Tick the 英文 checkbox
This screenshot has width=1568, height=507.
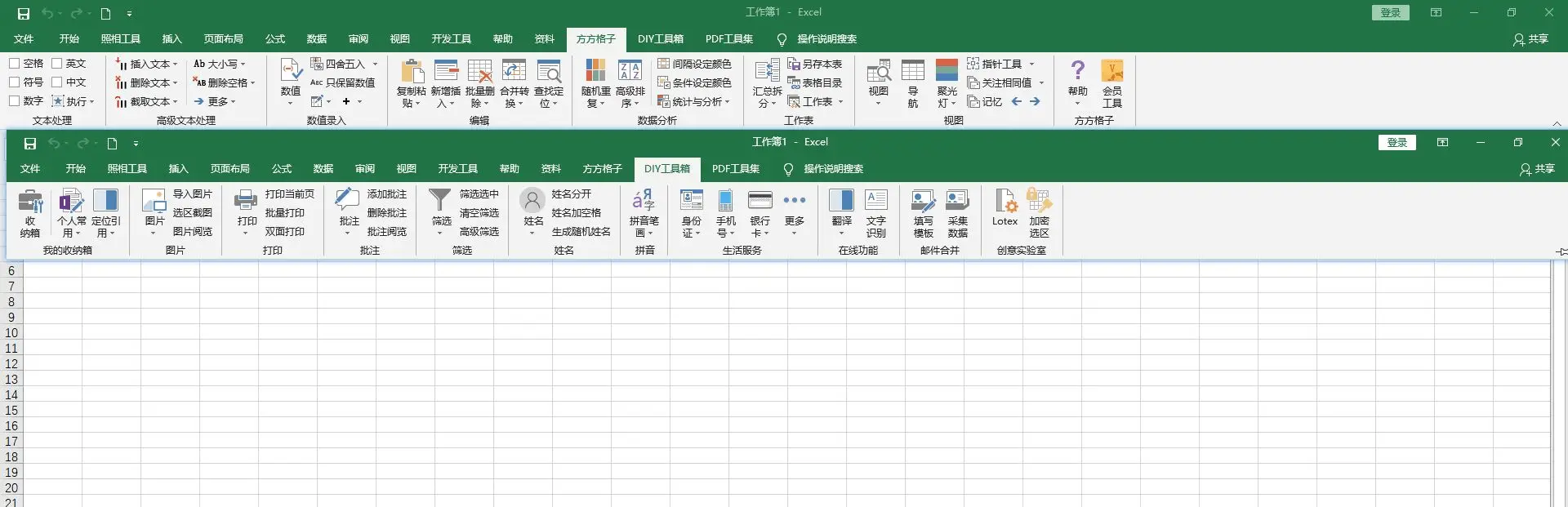pos(57,64)
